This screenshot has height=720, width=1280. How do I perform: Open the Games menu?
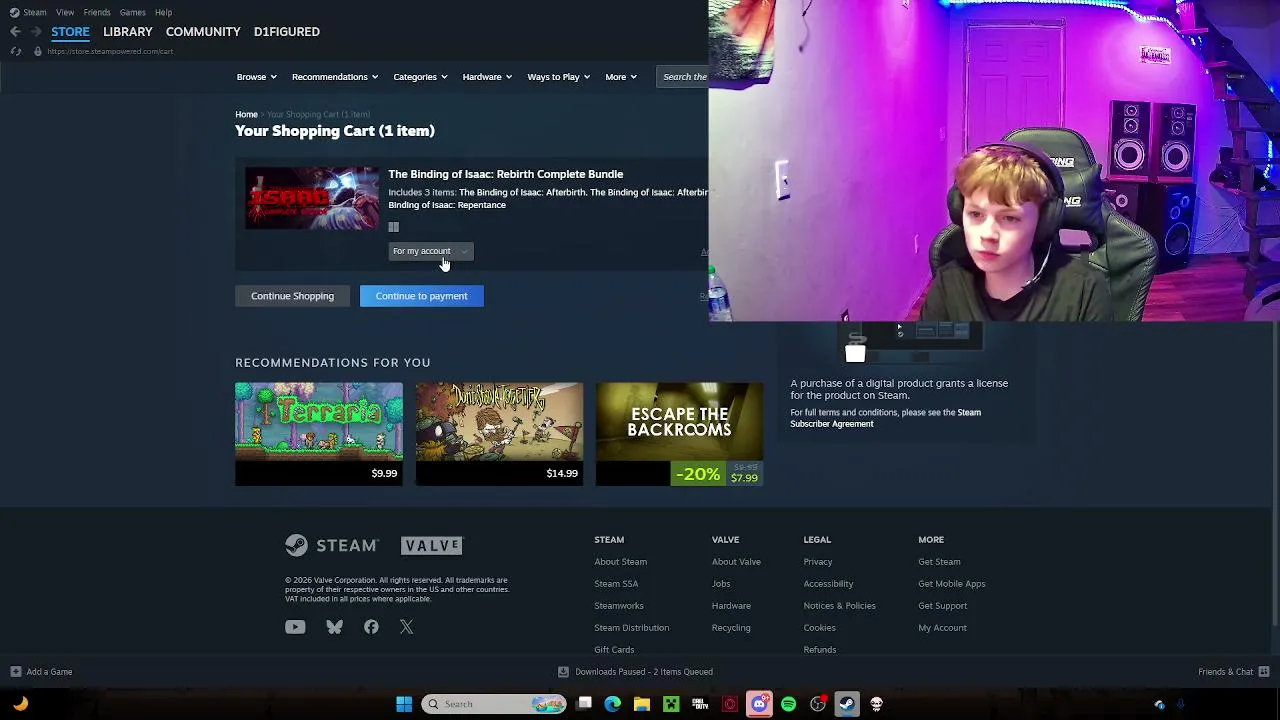click(x=133, y=12)
